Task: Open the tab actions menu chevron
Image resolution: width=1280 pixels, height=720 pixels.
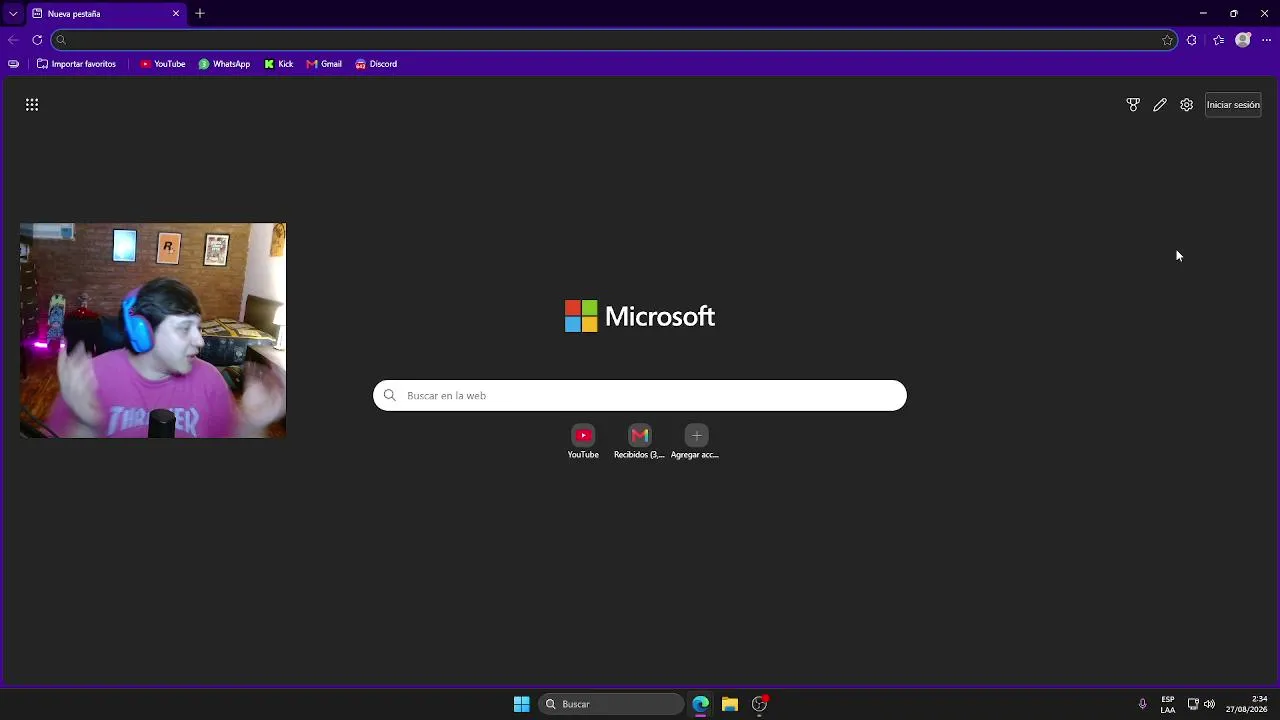Action: click(x=13, y=14)
